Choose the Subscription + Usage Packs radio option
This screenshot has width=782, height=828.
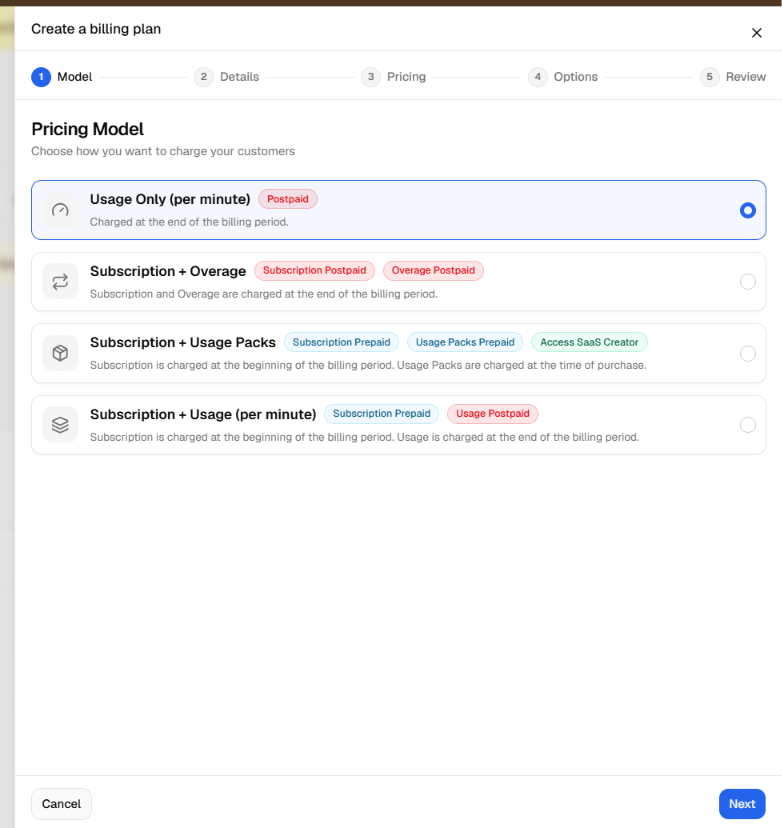pos(747,353)
